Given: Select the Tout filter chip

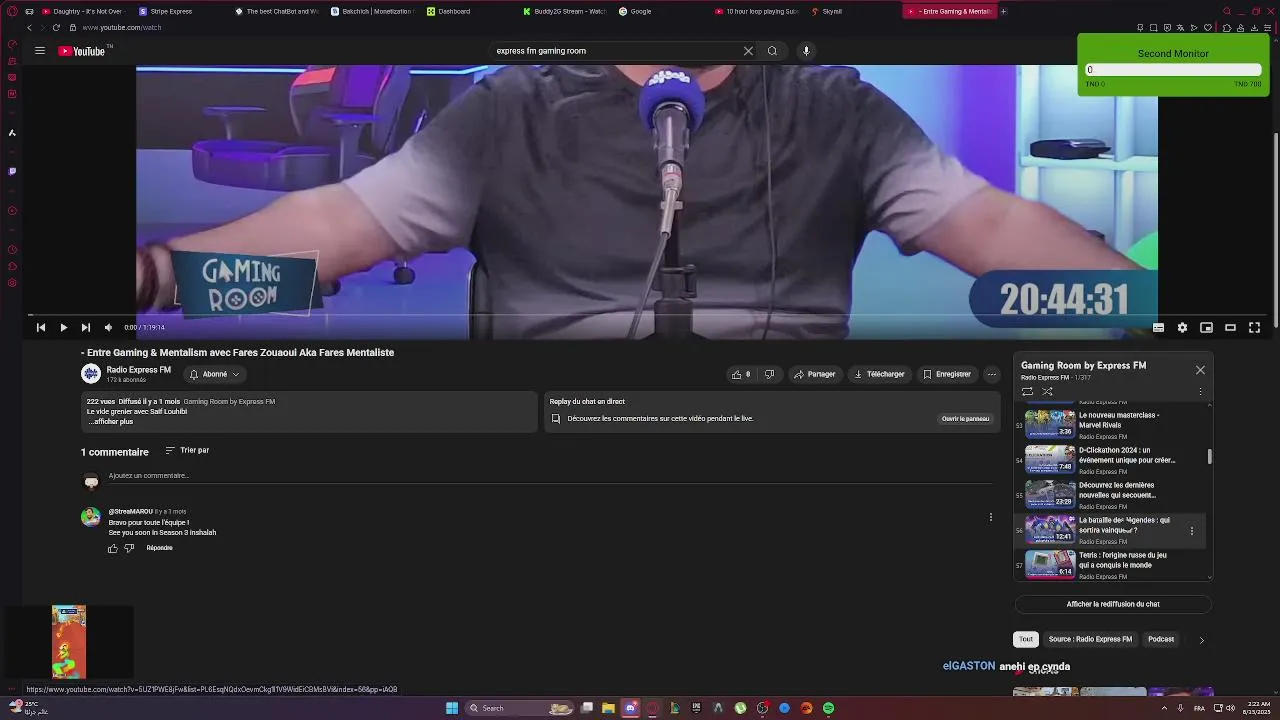Looking at the screenshot, I should (1026, 639).
